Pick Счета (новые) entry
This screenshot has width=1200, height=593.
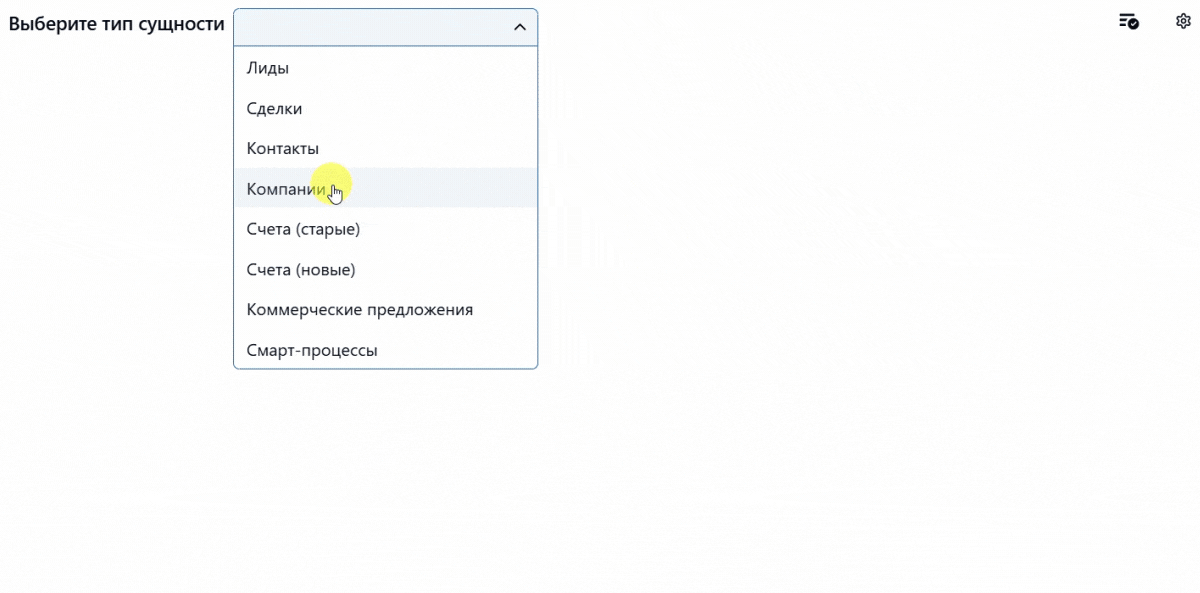(385, 269)
